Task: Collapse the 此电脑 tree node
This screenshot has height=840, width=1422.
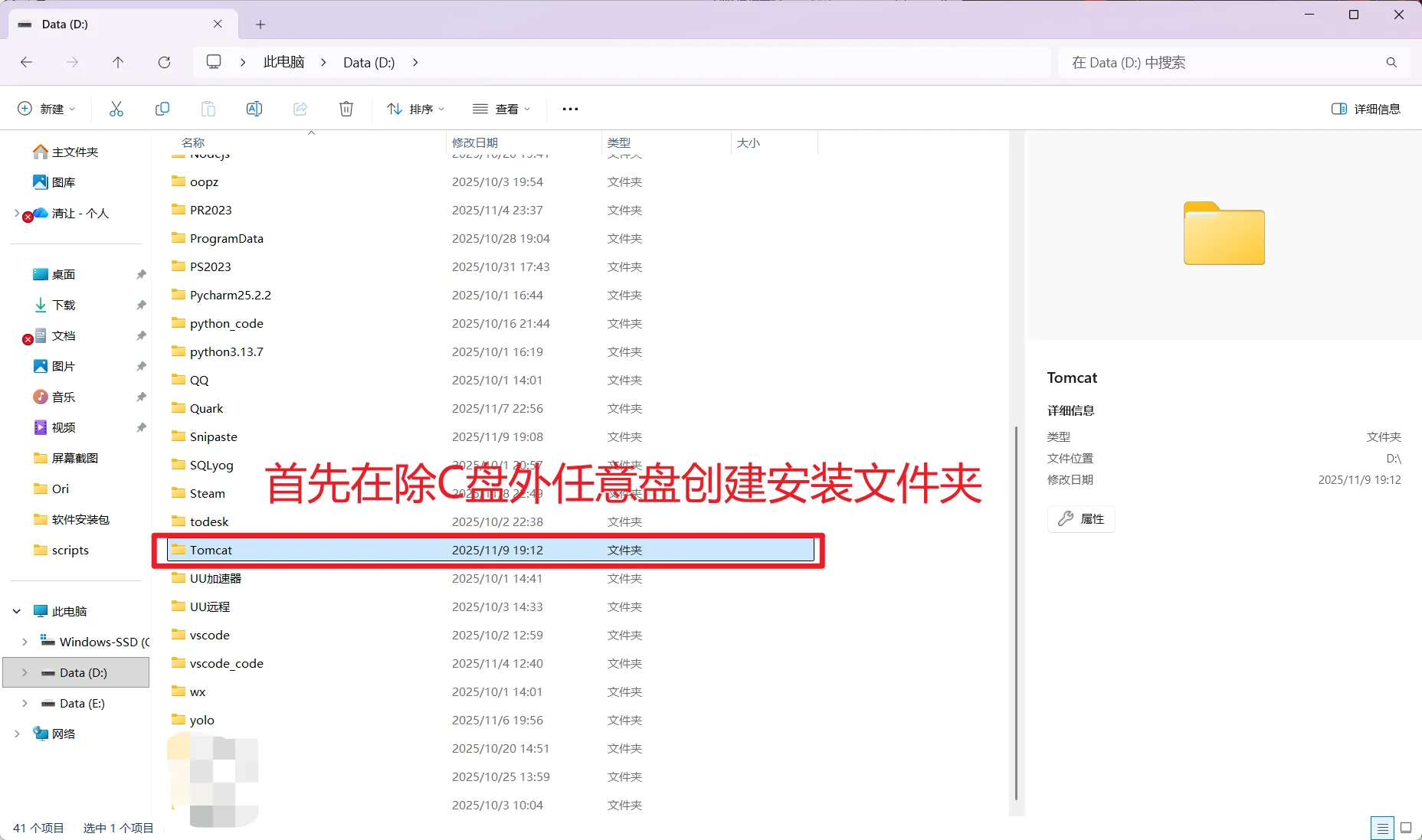Action: (17, 611)
